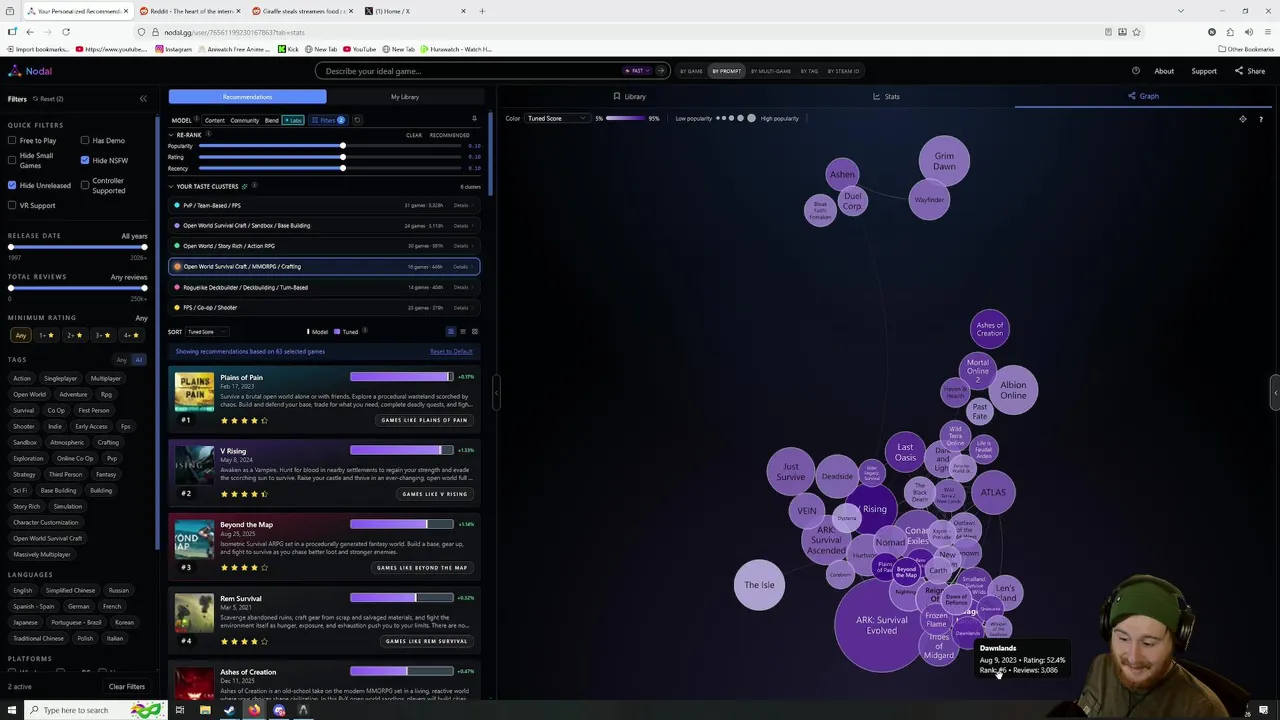Open the Sort Tuned Score dropdown
The width and height of the screenshot is (1280, 720).
click(207, 331)
